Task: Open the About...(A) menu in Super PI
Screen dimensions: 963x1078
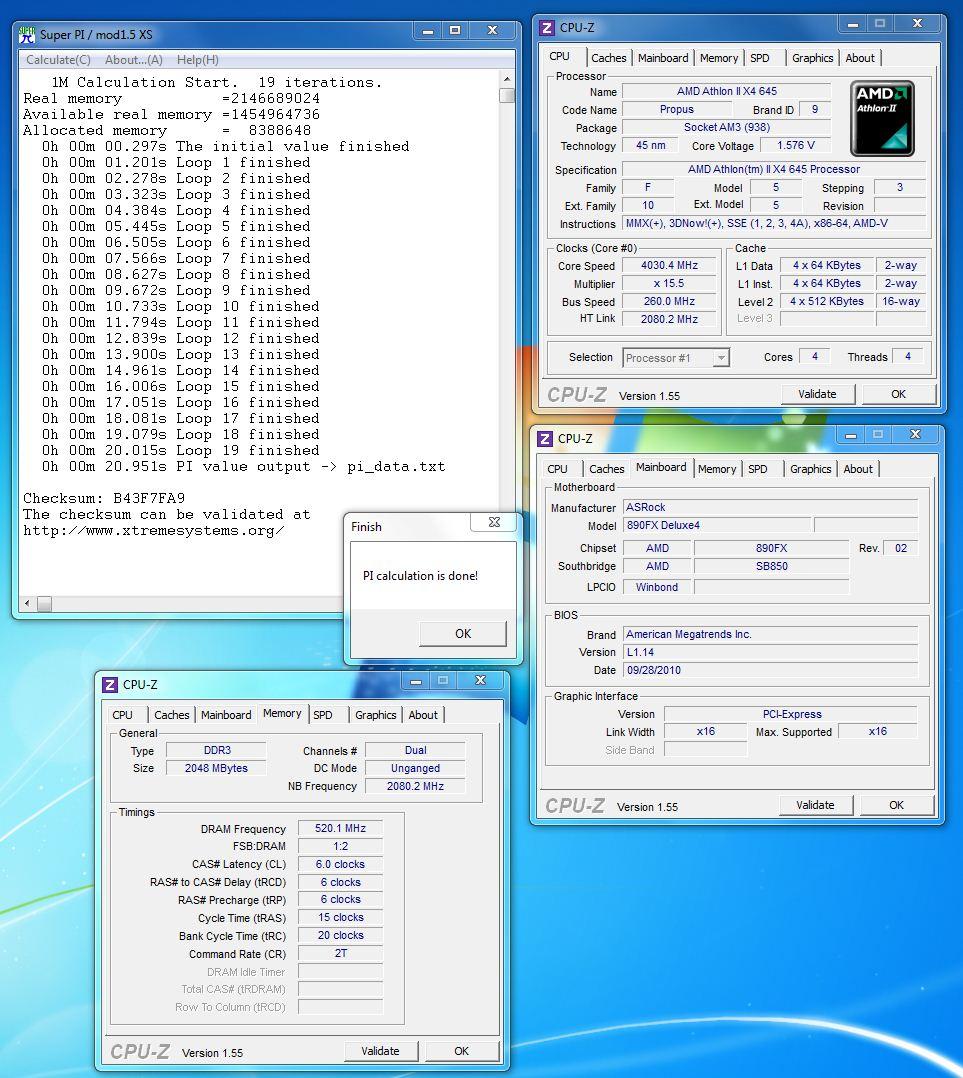Action: [x=134, y=60]
